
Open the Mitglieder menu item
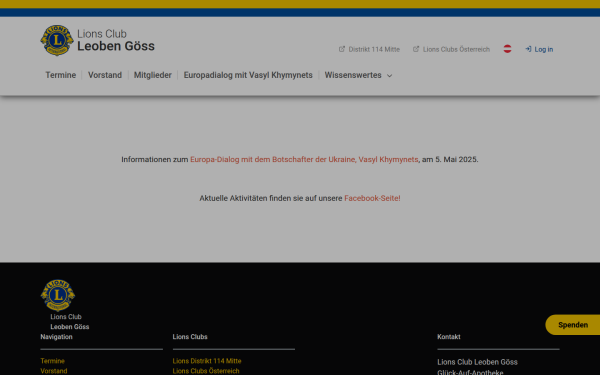153,75
